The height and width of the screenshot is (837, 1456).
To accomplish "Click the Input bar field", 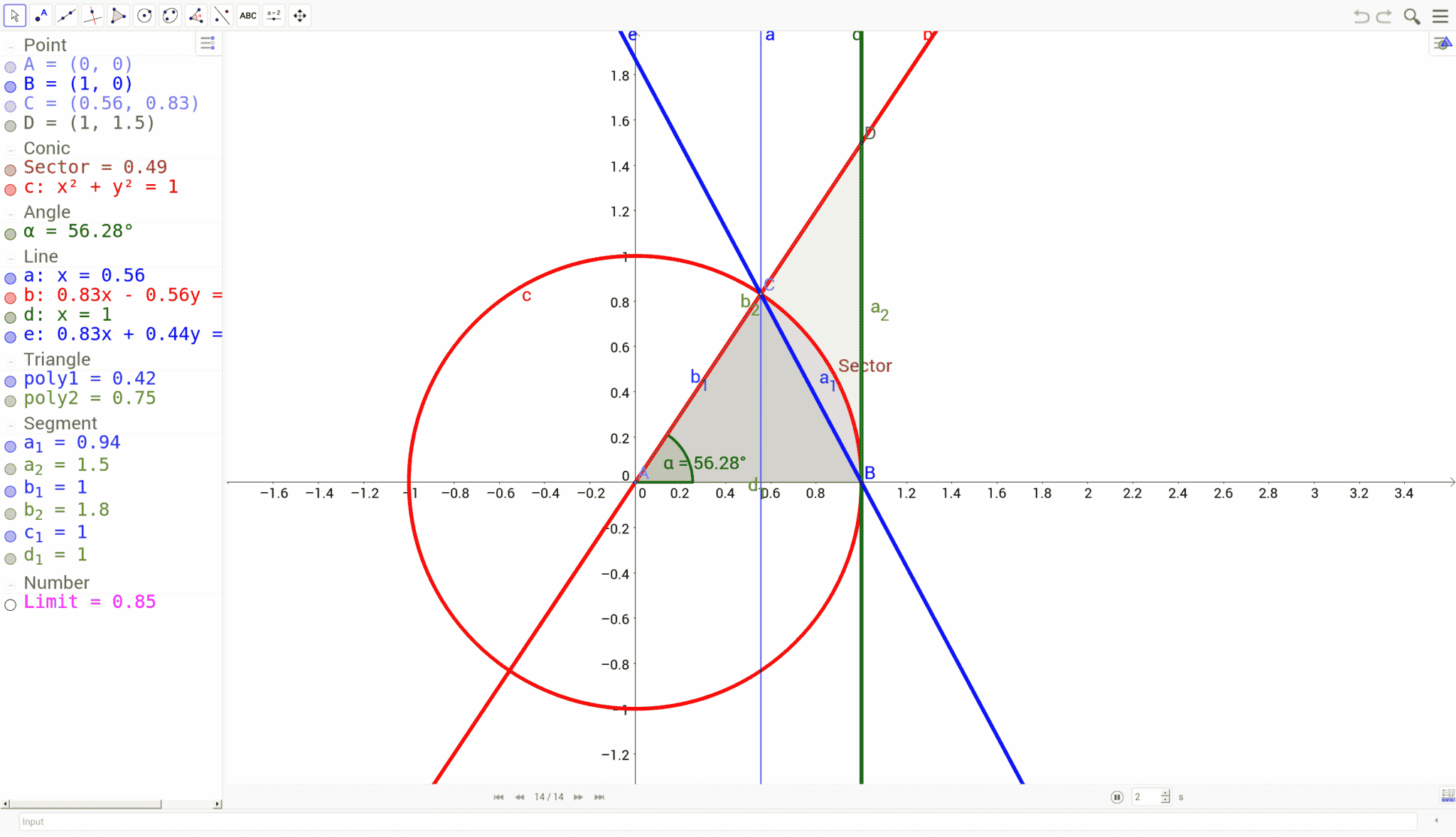I will (718, 821).
